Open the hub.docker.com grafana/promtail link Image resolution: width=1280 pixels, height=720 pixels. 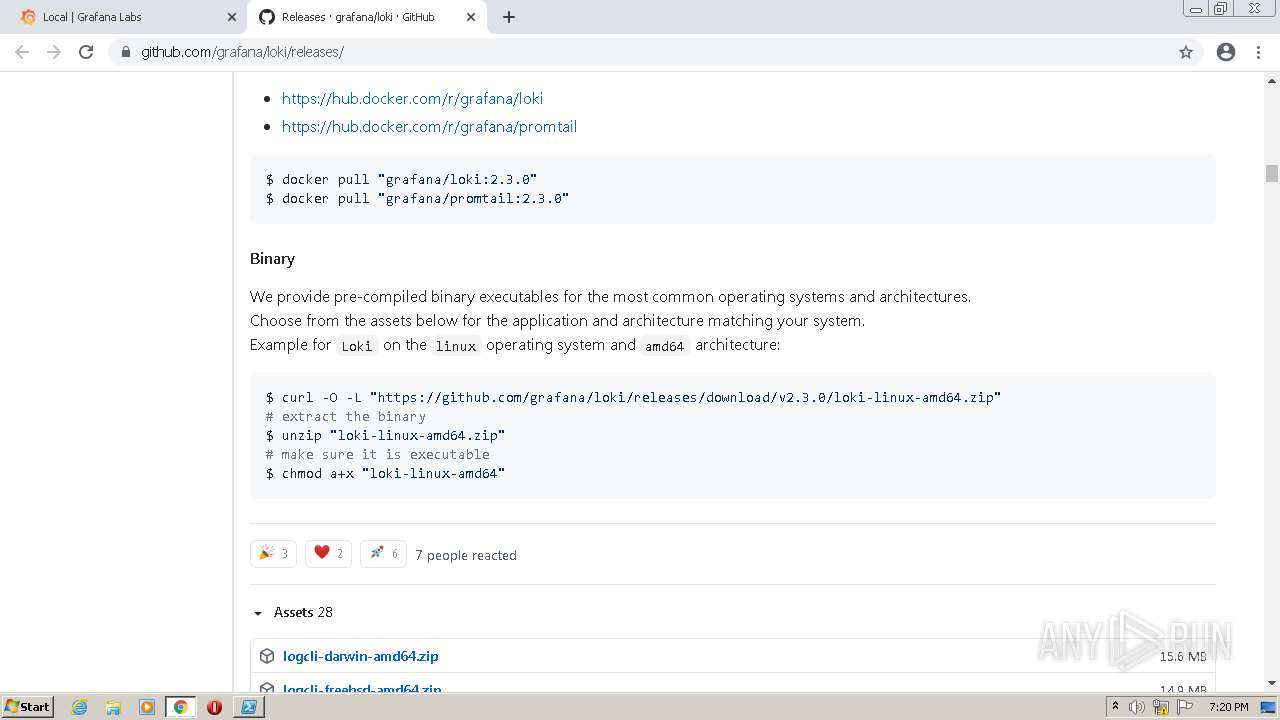[429, 126]
